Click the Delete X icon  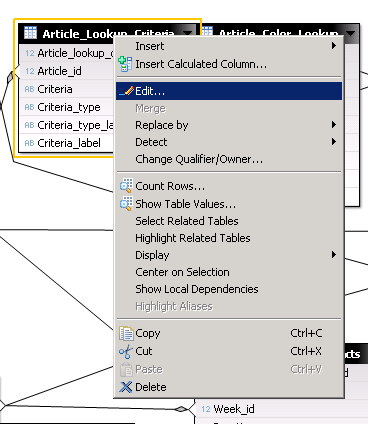pos(126,387)
